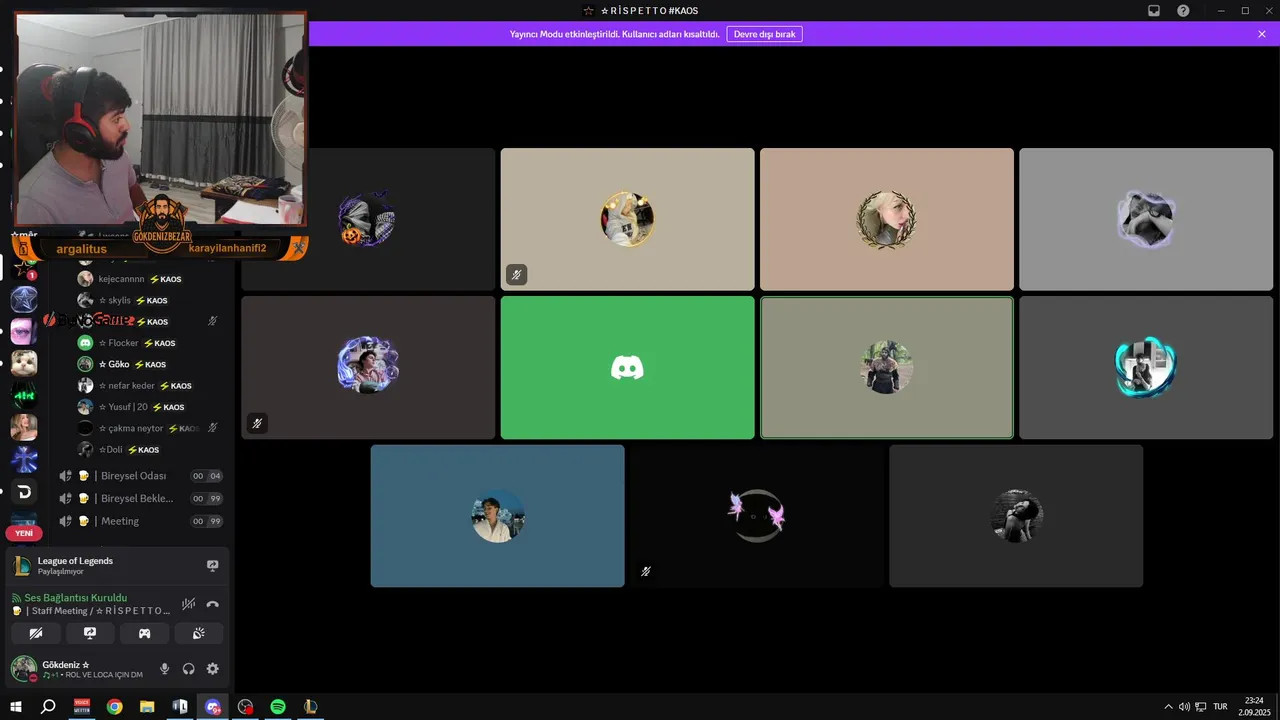Screen dimensions: 1280x720
Task: Open the volume control in system tray
Action: pos(1184,707)
